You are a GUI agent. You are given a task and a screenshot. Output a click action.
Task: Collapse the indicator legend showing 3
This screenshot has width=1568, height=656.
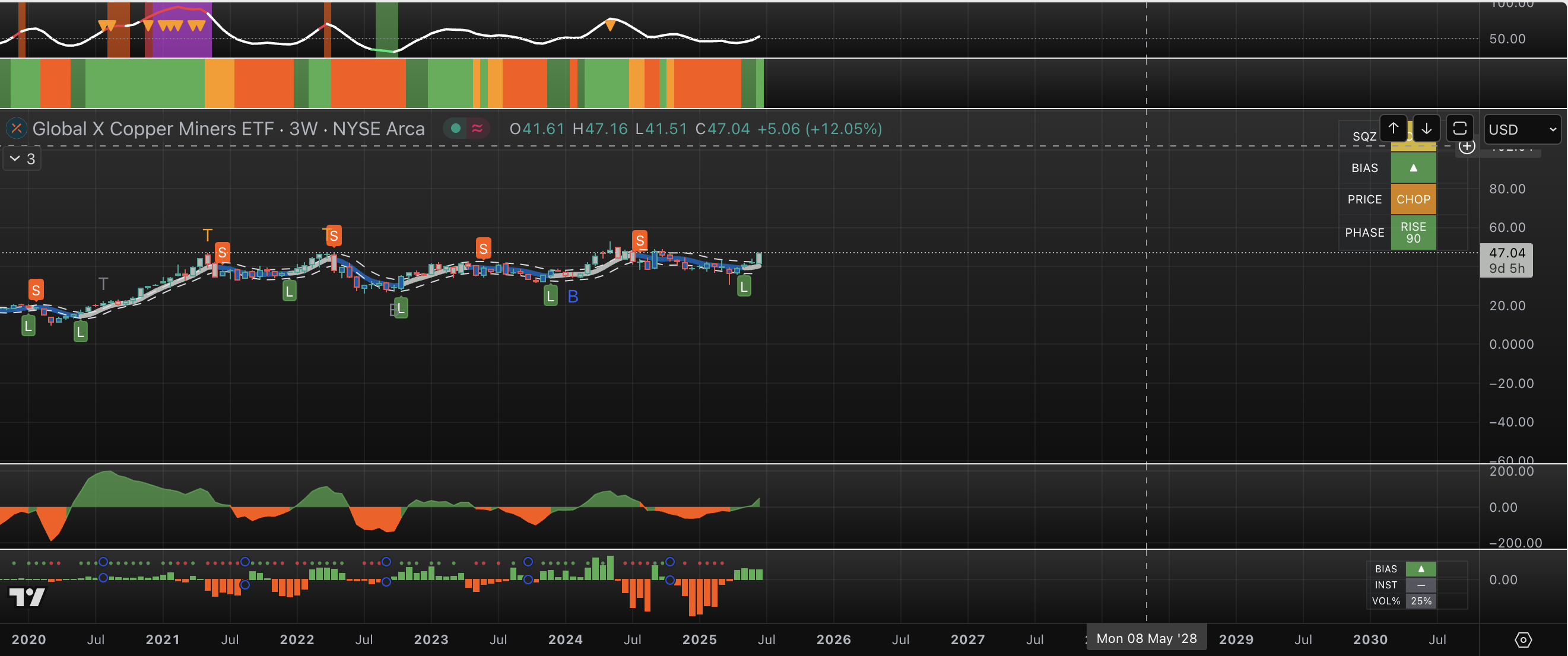22,159
